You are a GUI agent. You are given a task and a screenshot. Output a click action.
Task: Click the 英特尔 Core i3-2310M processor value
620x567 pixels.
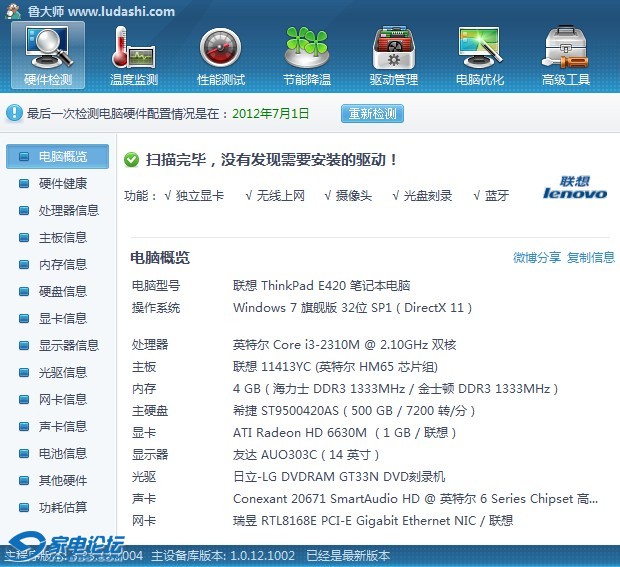[x=344, y=345]
